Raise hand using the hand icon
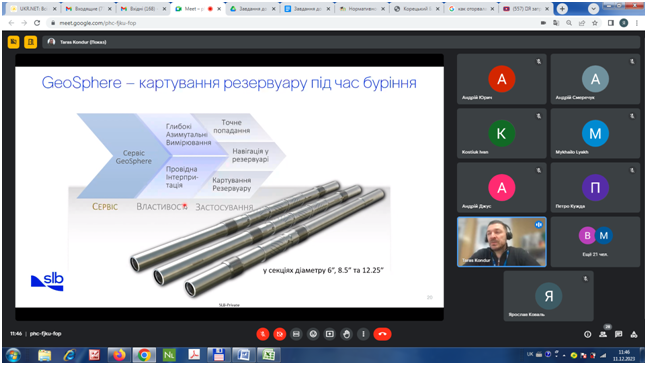647x365 pixels. tap(347, 334)
